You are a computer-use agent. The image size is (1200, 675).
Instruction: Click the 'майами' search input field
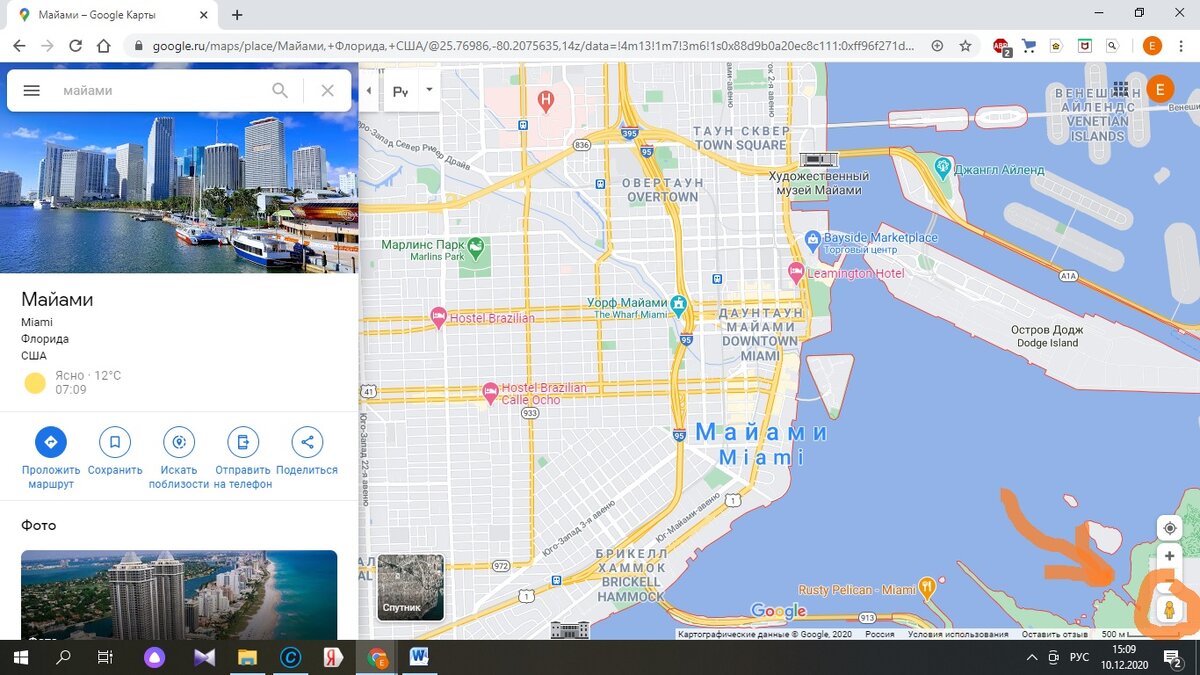pyautogui.click(x=160, y=90)
